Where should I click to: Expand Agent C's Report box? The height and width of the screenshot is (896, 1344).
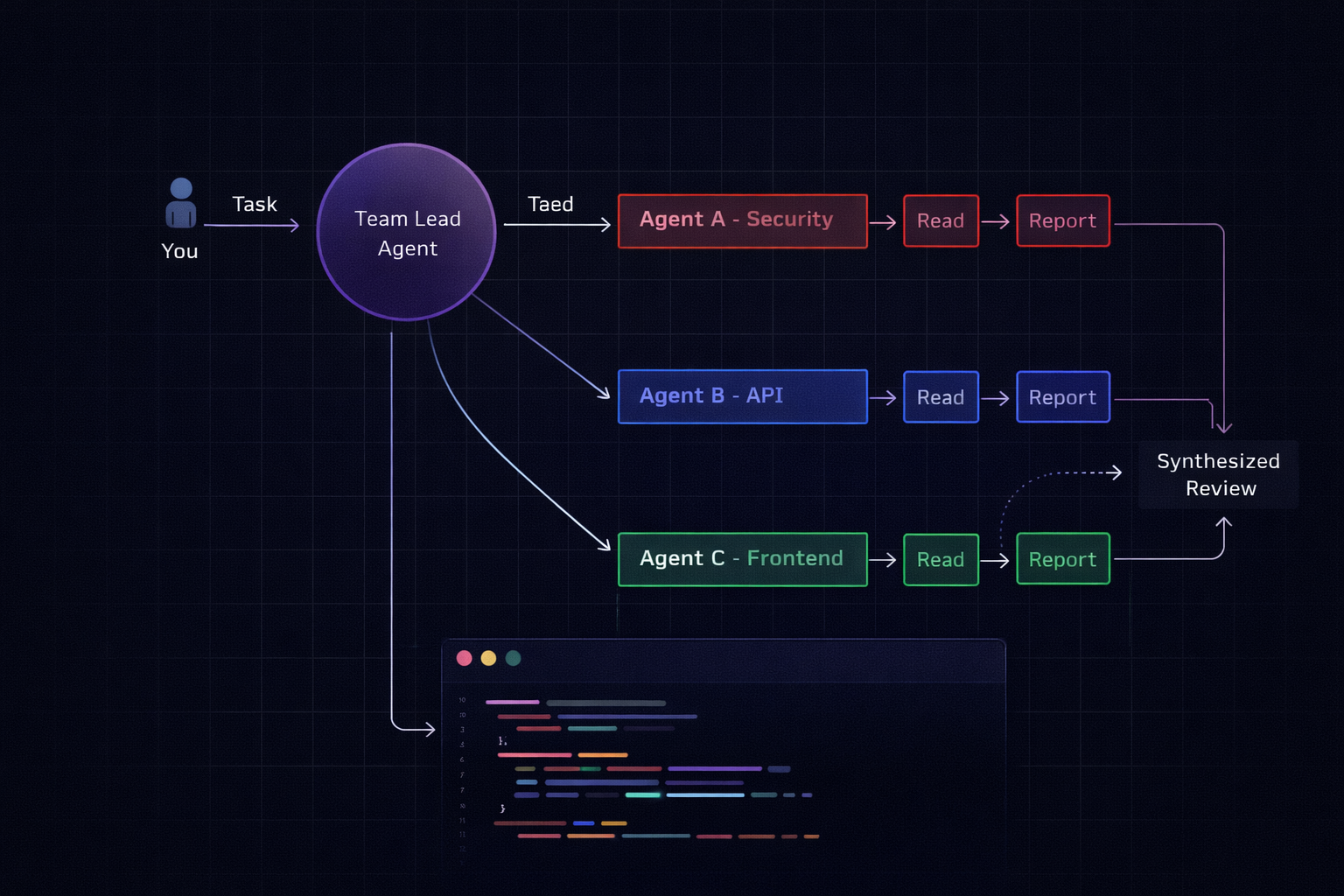point(1062,558)
